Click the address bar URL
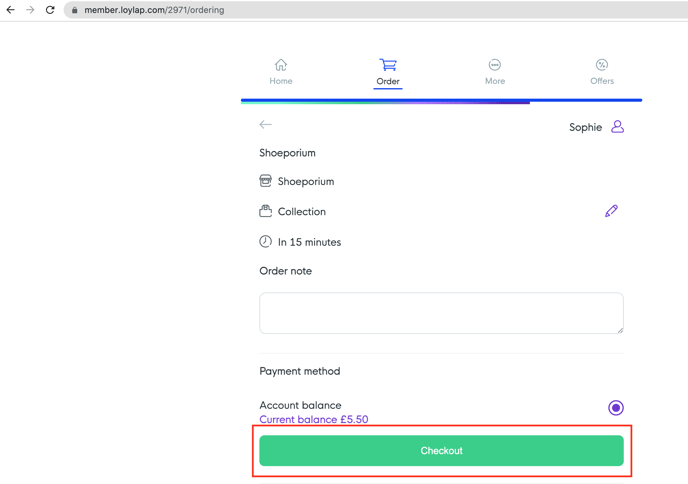The image size is (688, 484). tap(154, 10)
